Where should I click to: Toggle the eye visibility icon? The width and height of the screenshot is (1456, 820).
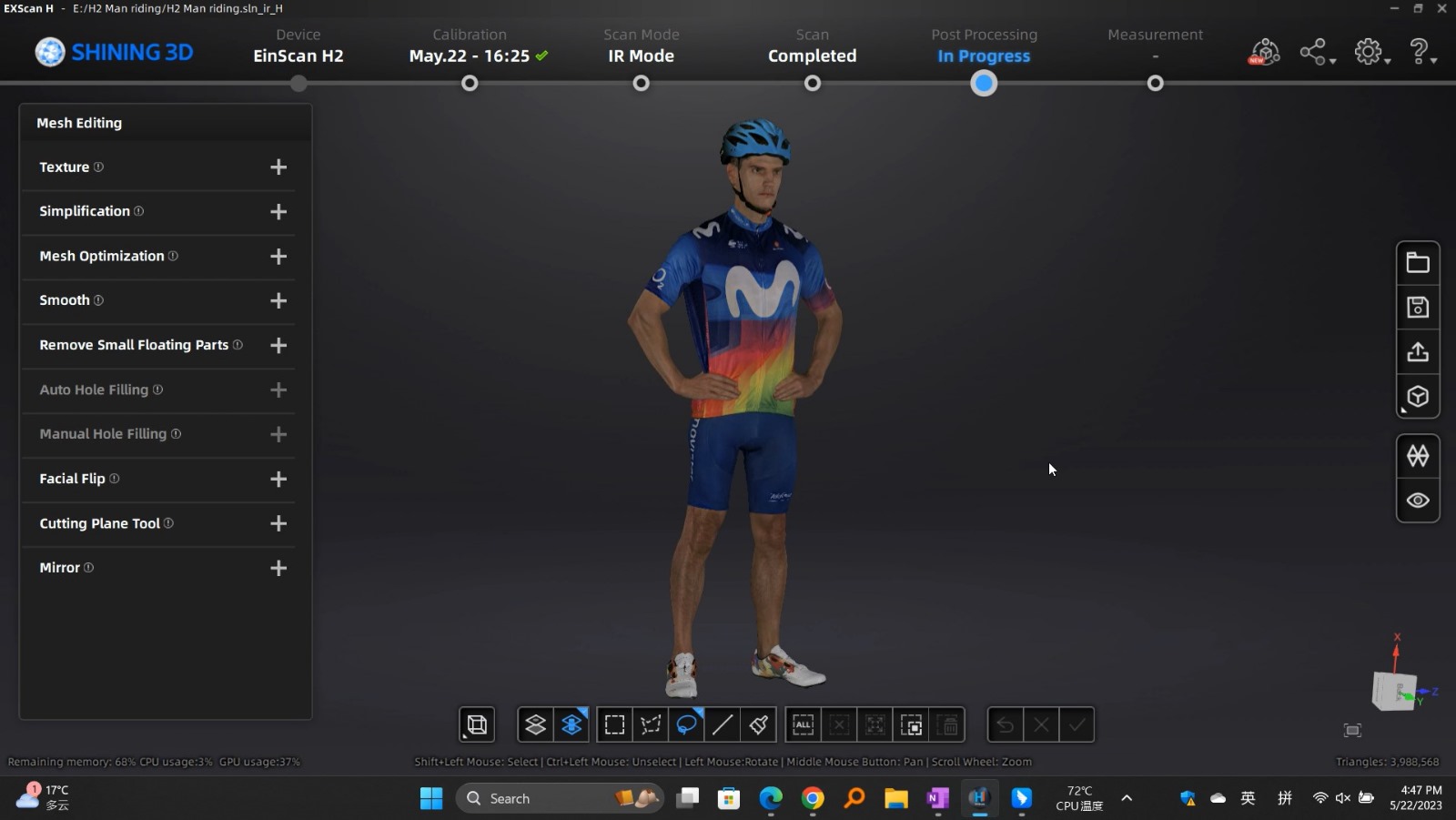point(1418,501)
